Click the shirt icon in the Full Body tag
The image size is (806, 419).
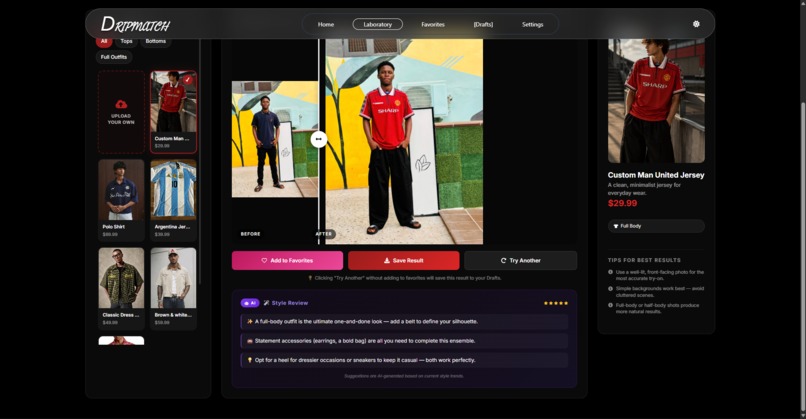[616, 226]
